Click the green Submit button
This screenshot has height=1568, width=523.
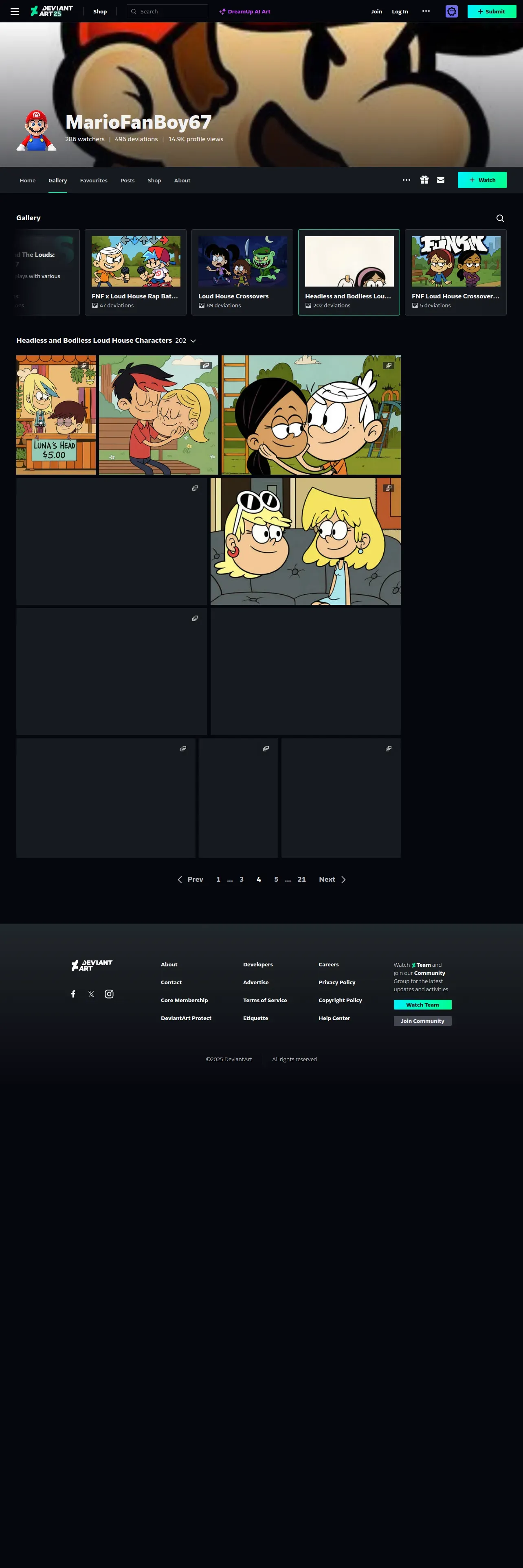click(x=491, y=11)
